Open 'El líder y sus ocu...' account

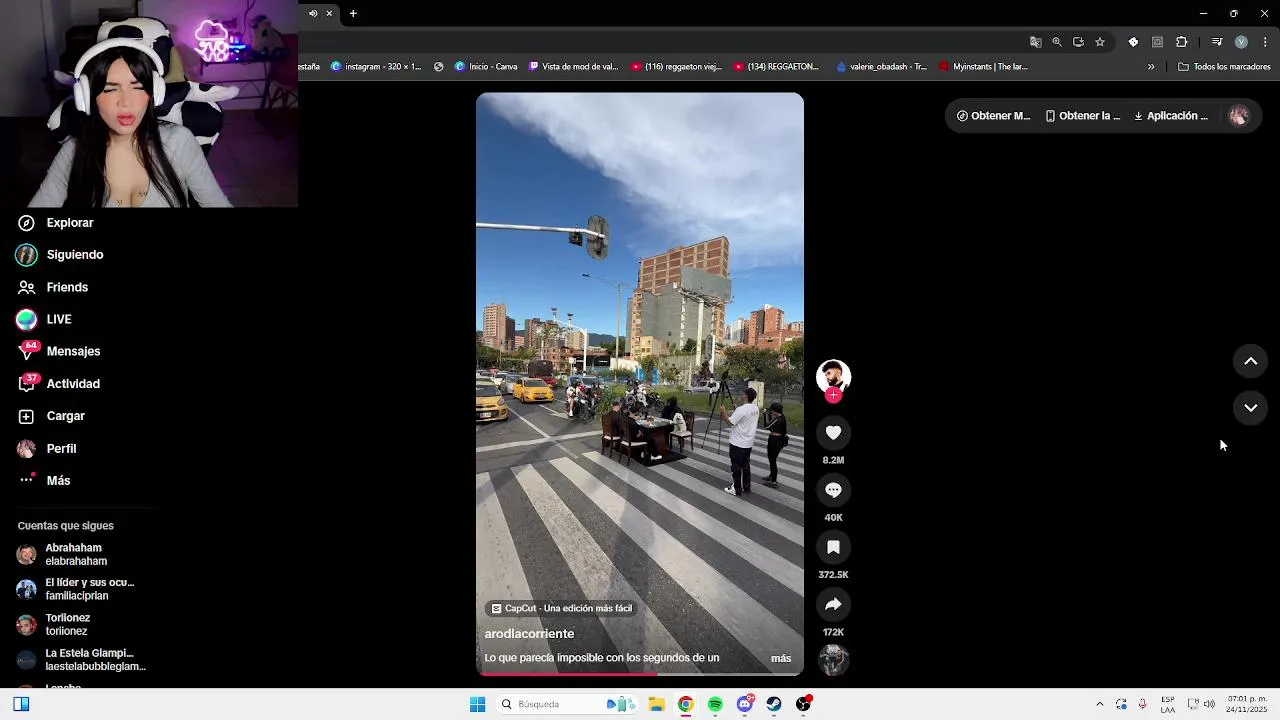click(75, 589)
